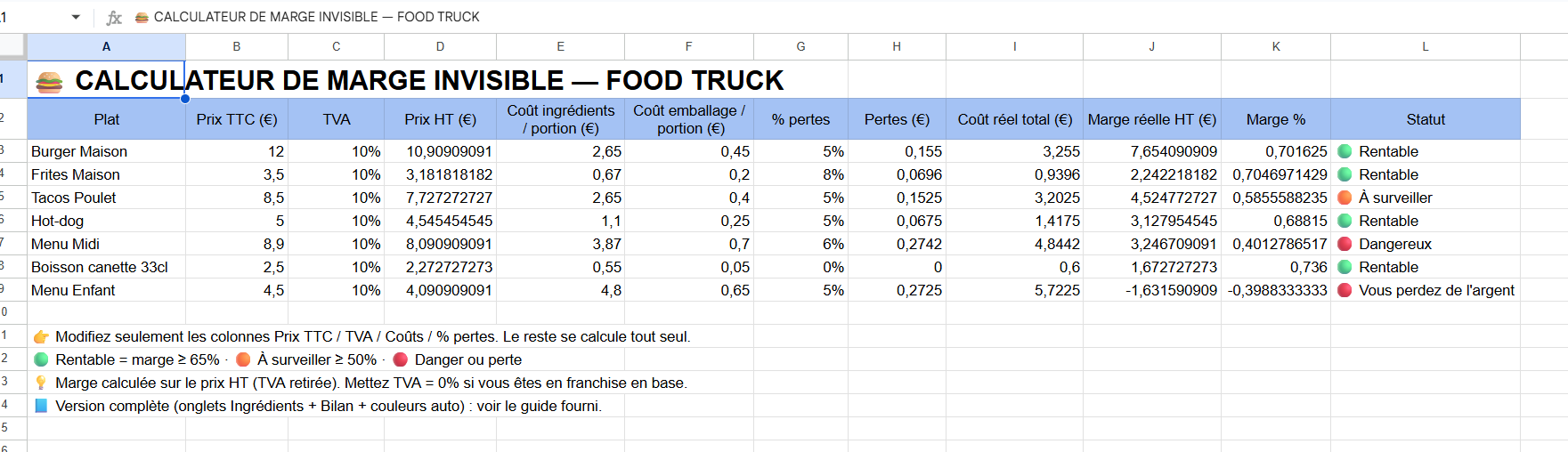Click the red circle beside Dangereux status
The width and height of the screenshot is (1568, 452).
click(1345, 244)
